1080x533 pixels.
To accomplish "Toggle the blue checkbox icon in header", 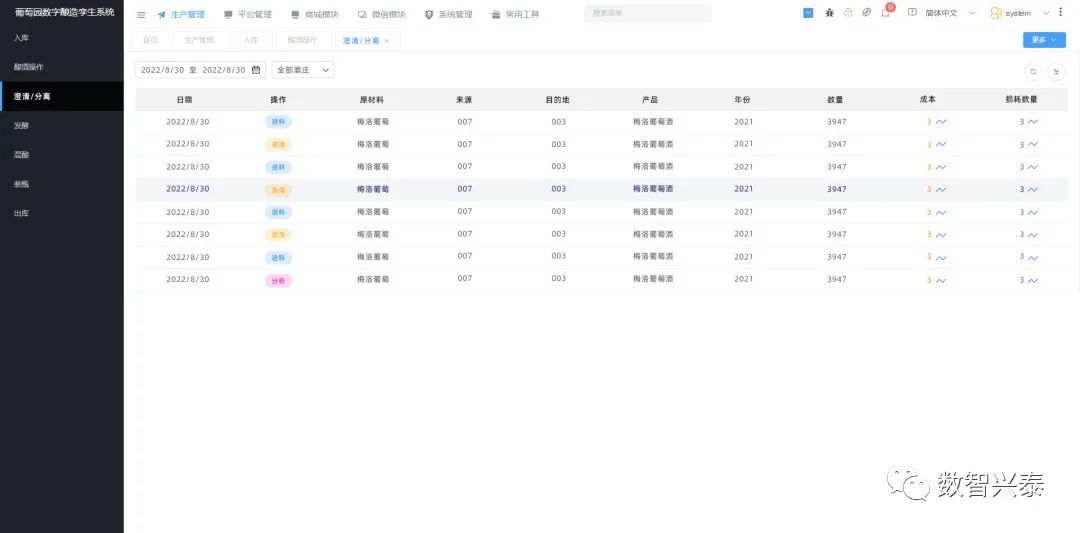I will 808,13.
